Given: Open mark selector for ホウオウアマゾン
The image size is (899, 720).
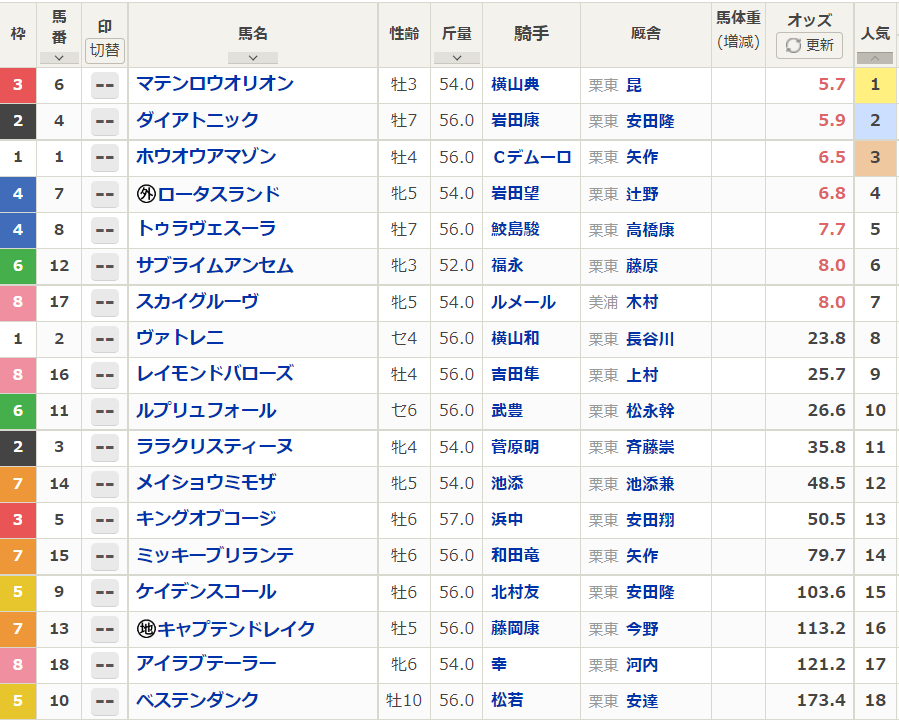Looking at the screenshot, I should 104,158.
